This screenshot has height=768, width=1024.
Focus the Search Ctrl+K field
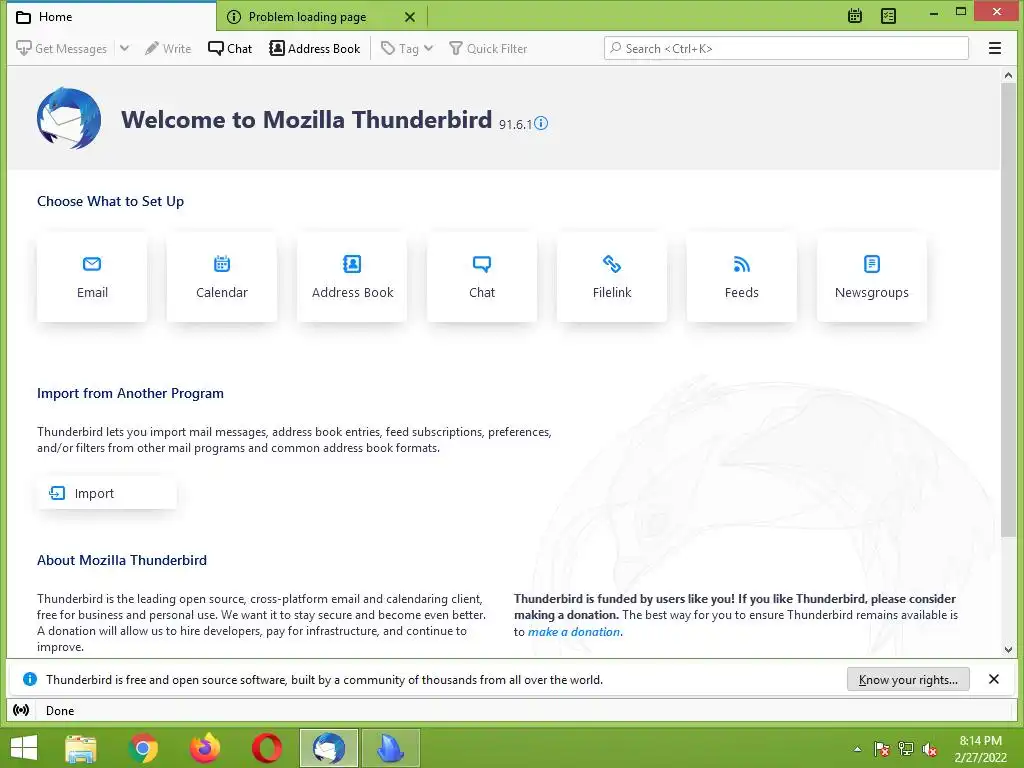pos(786,48)
